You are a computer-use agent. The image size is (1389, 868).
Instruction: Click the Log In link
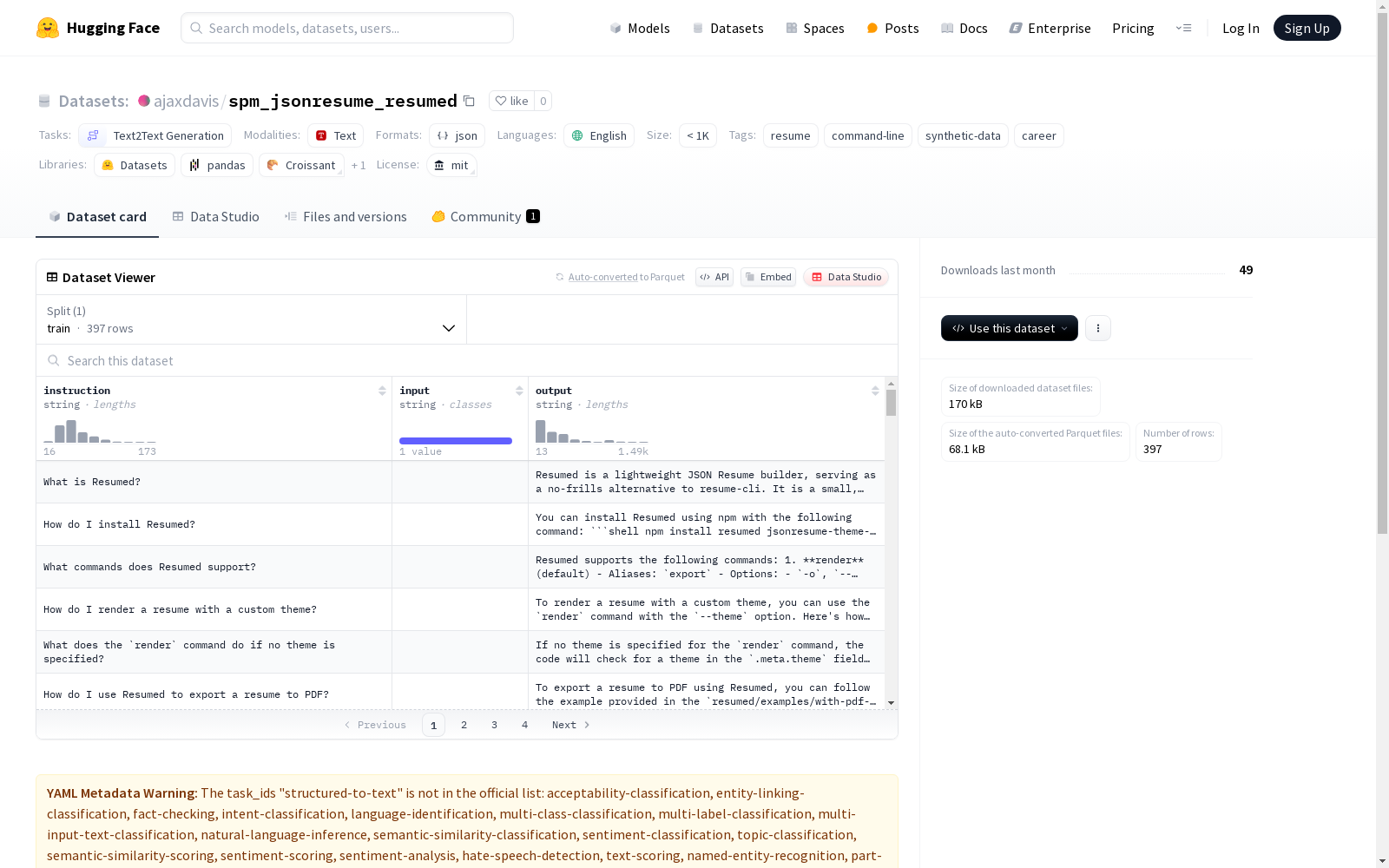pos(1241,28)
